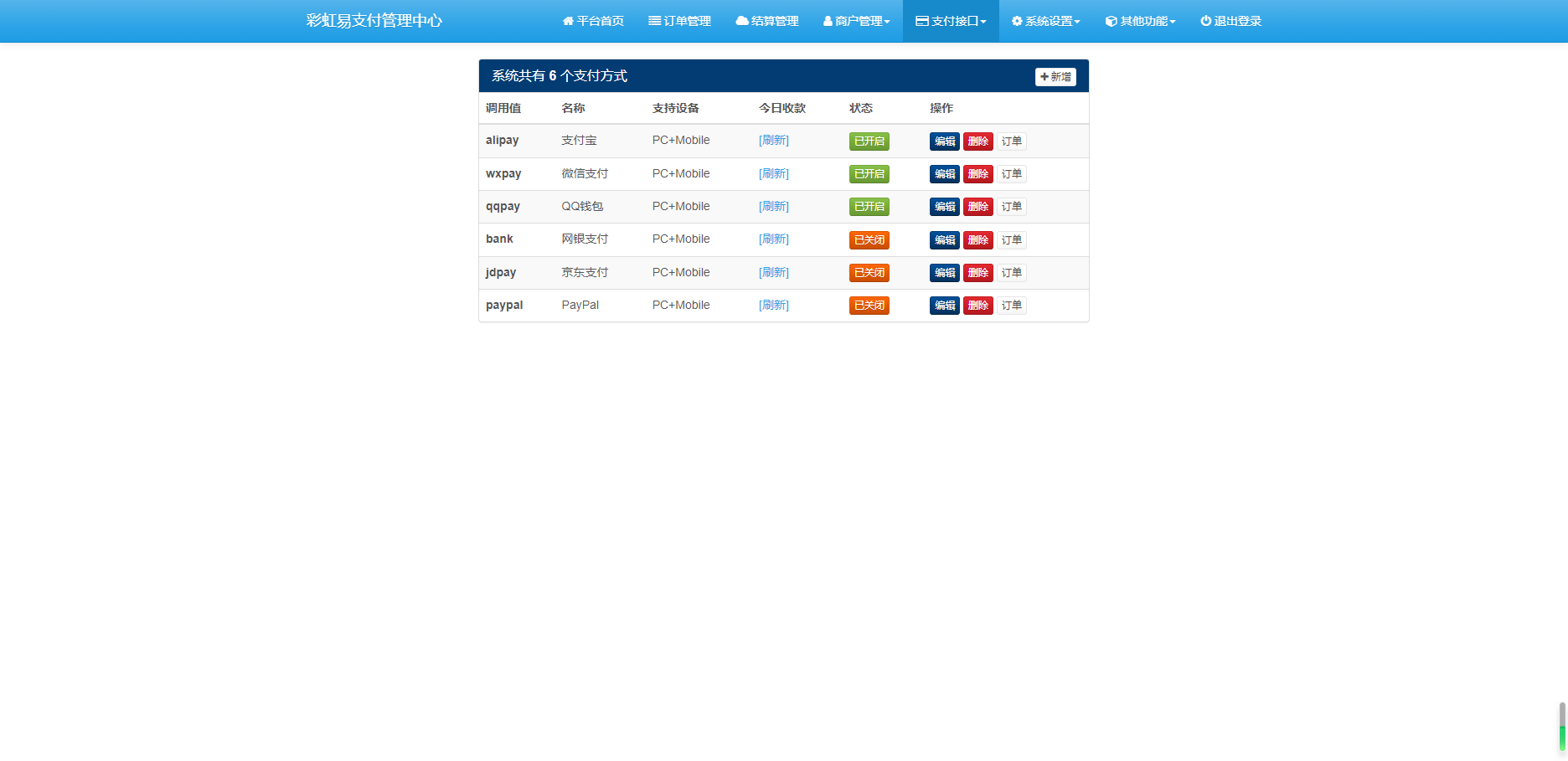Screen dimensions: 1568x761
Task: Click the power icon to 退出登录
Action: point(1205,21)
